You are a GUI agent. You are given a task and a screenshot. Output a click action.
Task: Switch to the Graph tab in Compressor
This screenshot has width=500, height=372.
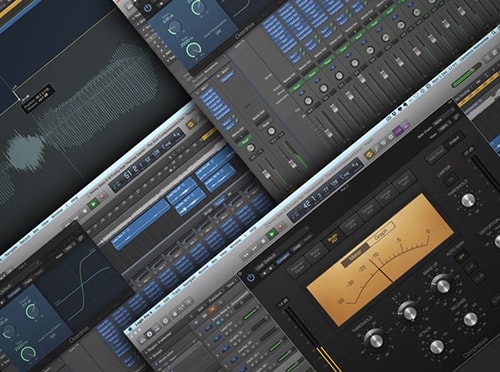[381, 232]
